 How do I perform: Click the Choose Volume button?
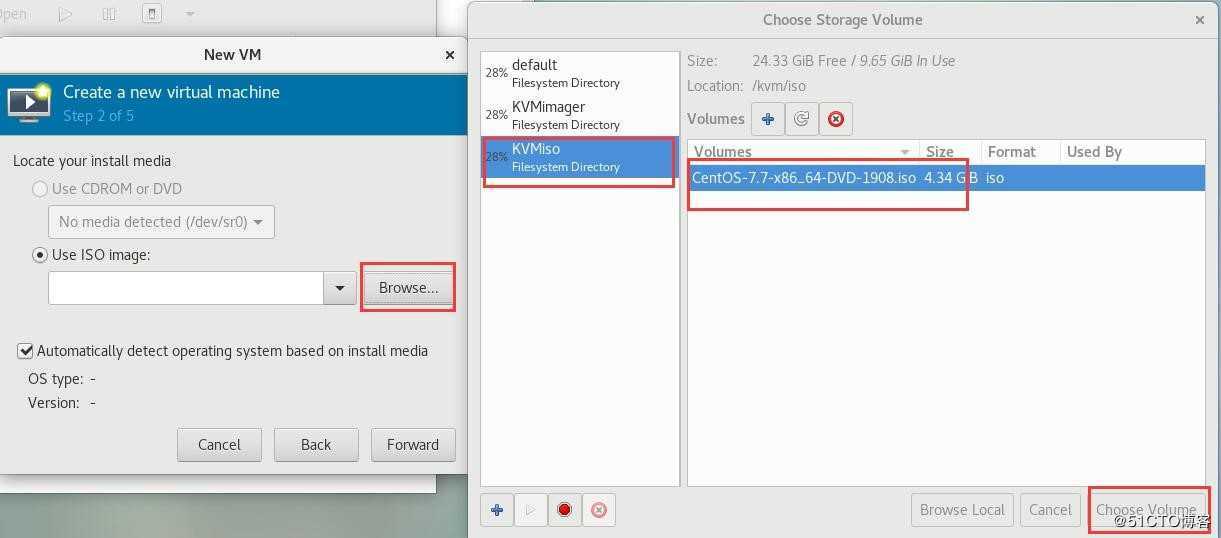tap(1146, 510)
